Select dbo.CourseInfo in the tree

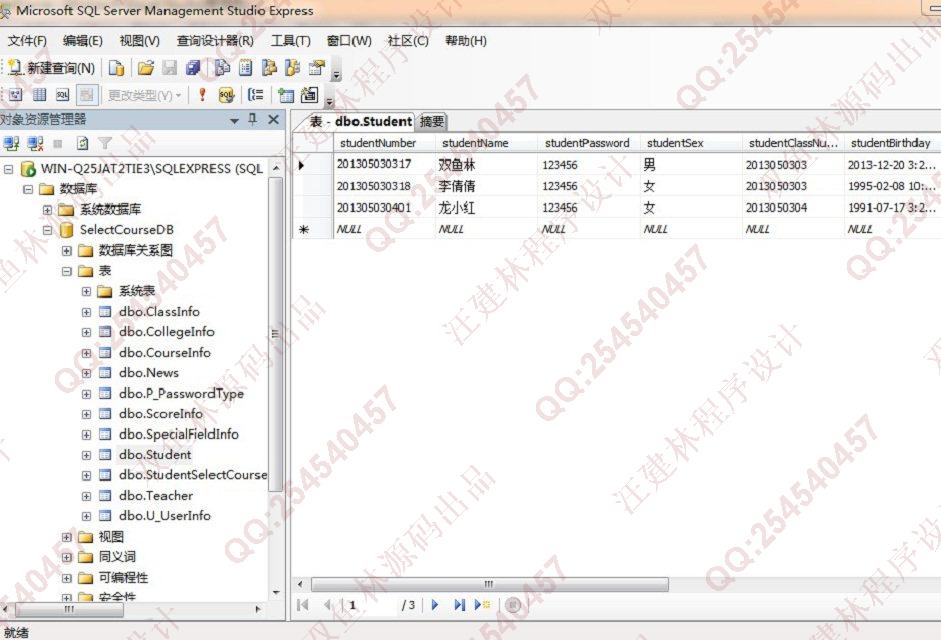click(164, 352)
